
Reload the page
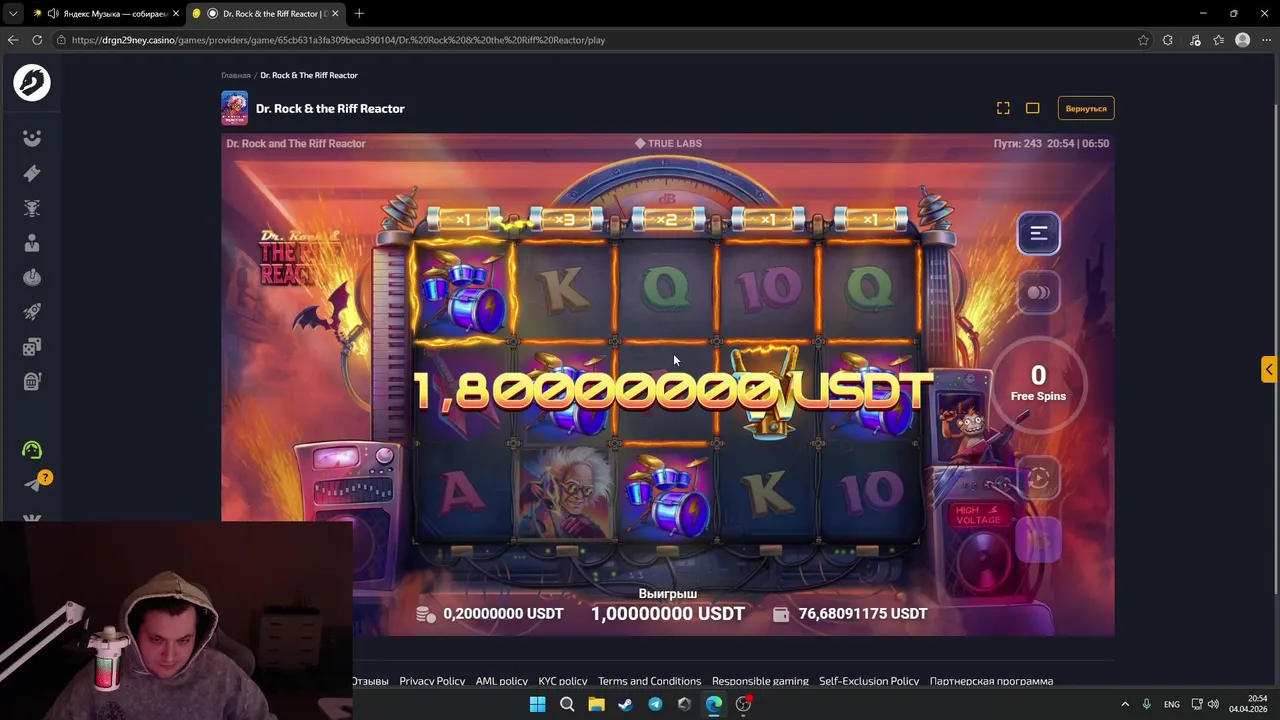pos(37,40)
